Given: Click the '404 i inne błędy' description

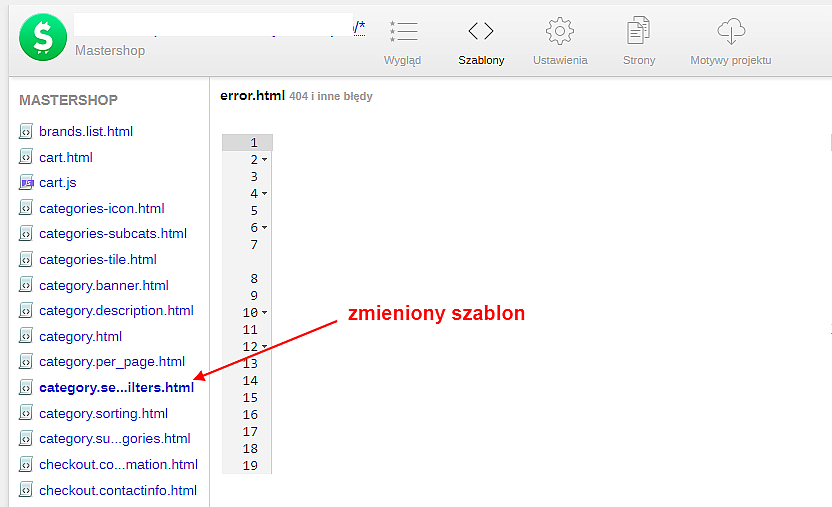Looking at the screenshot, I should tap(331, 96).
